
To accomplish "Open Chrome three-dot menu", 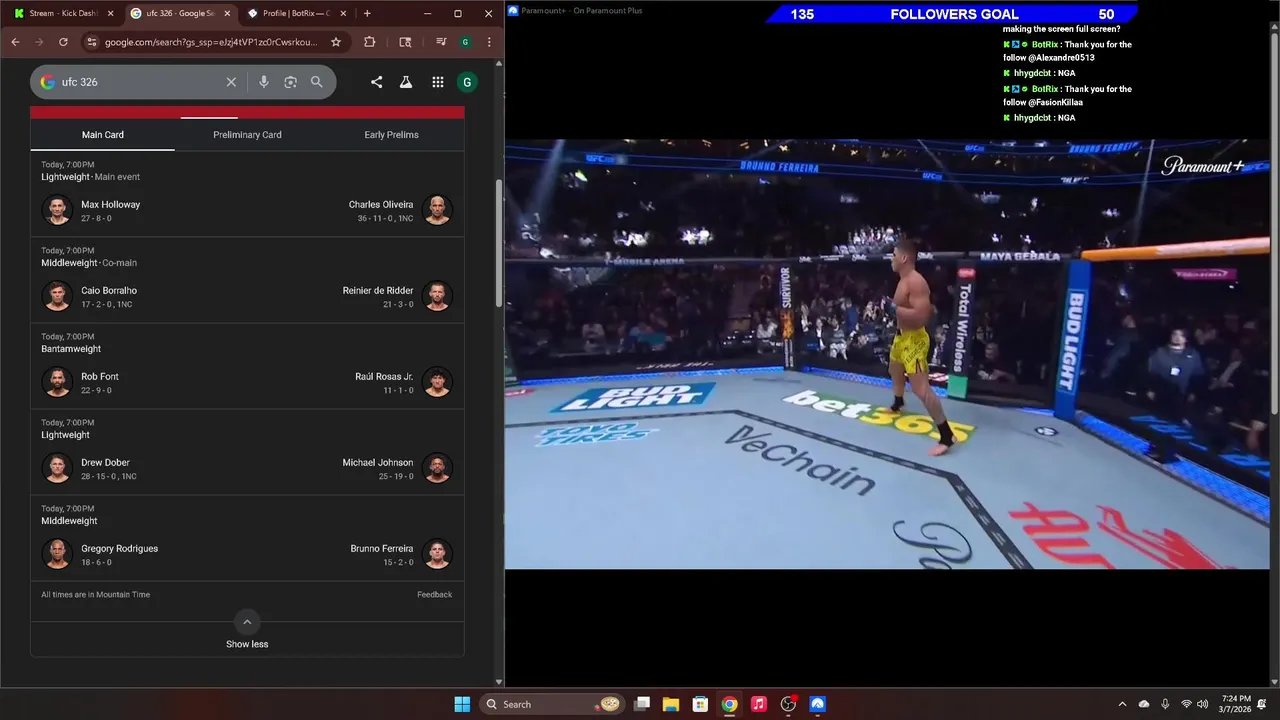I will [489, 42].
